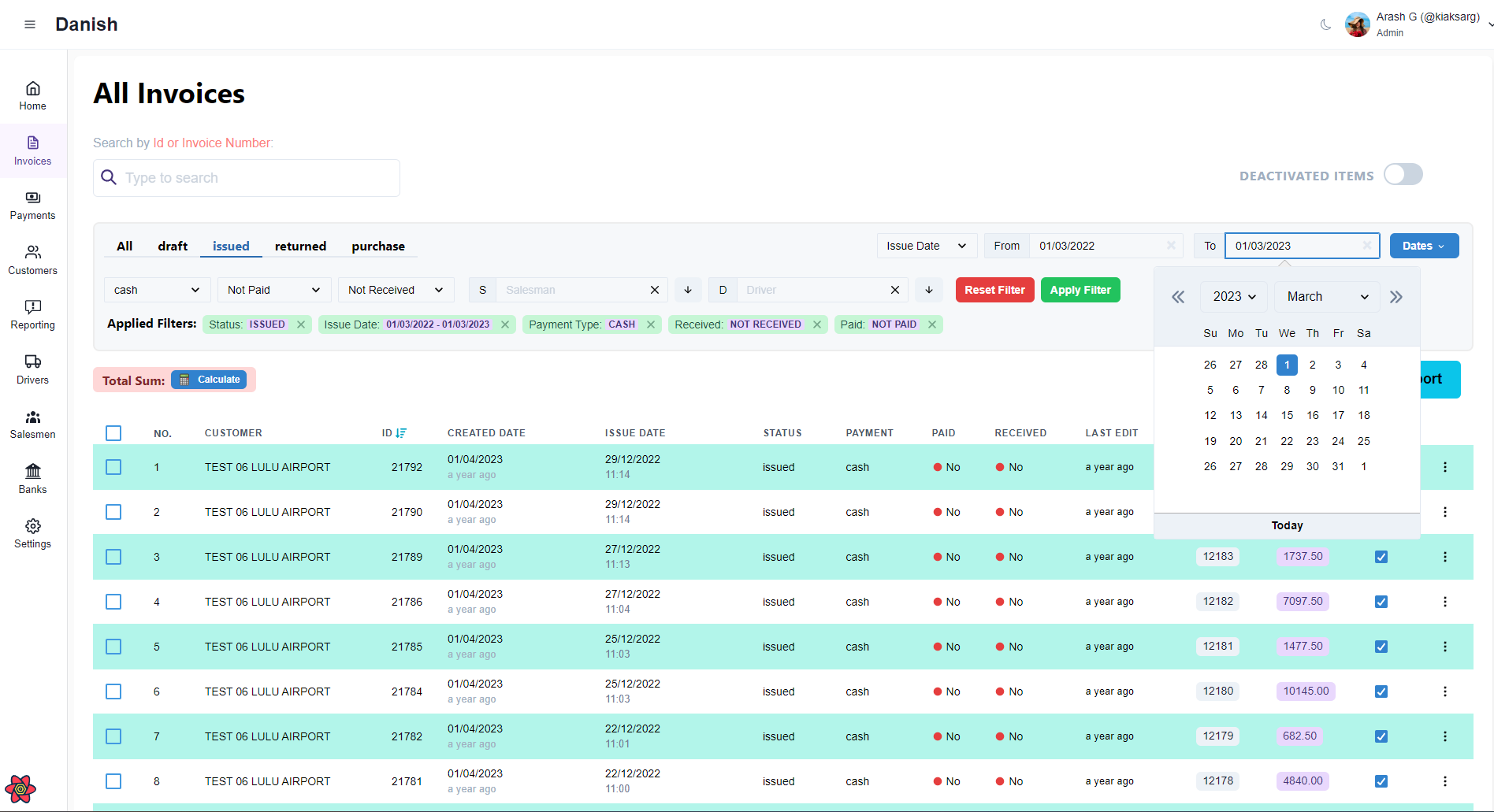The width and height of the screenshot is (1494, 812).
Task: Open Reporting in sidebar
Action: coord(33,315)
